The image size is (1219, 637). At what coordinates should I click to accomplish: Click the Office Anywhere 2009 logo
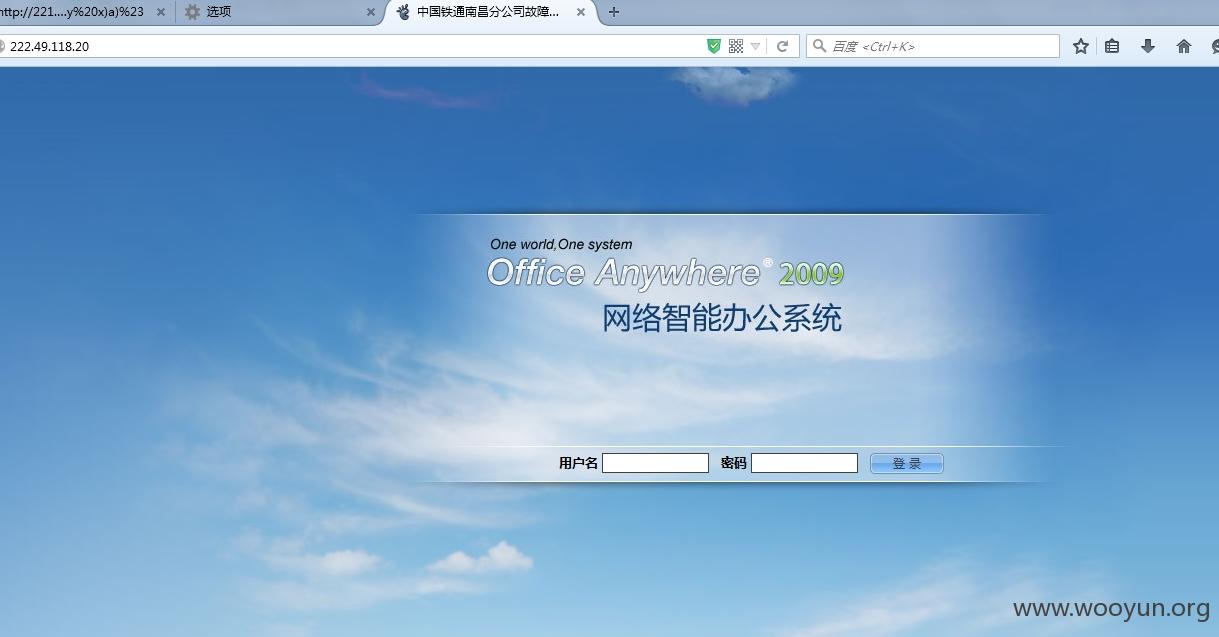[x=665, y=272]
